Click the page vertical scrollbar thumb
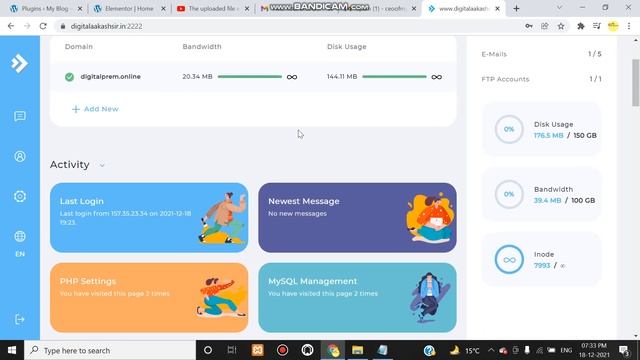Viewport: 640px width, 360px height. (636, 82)
